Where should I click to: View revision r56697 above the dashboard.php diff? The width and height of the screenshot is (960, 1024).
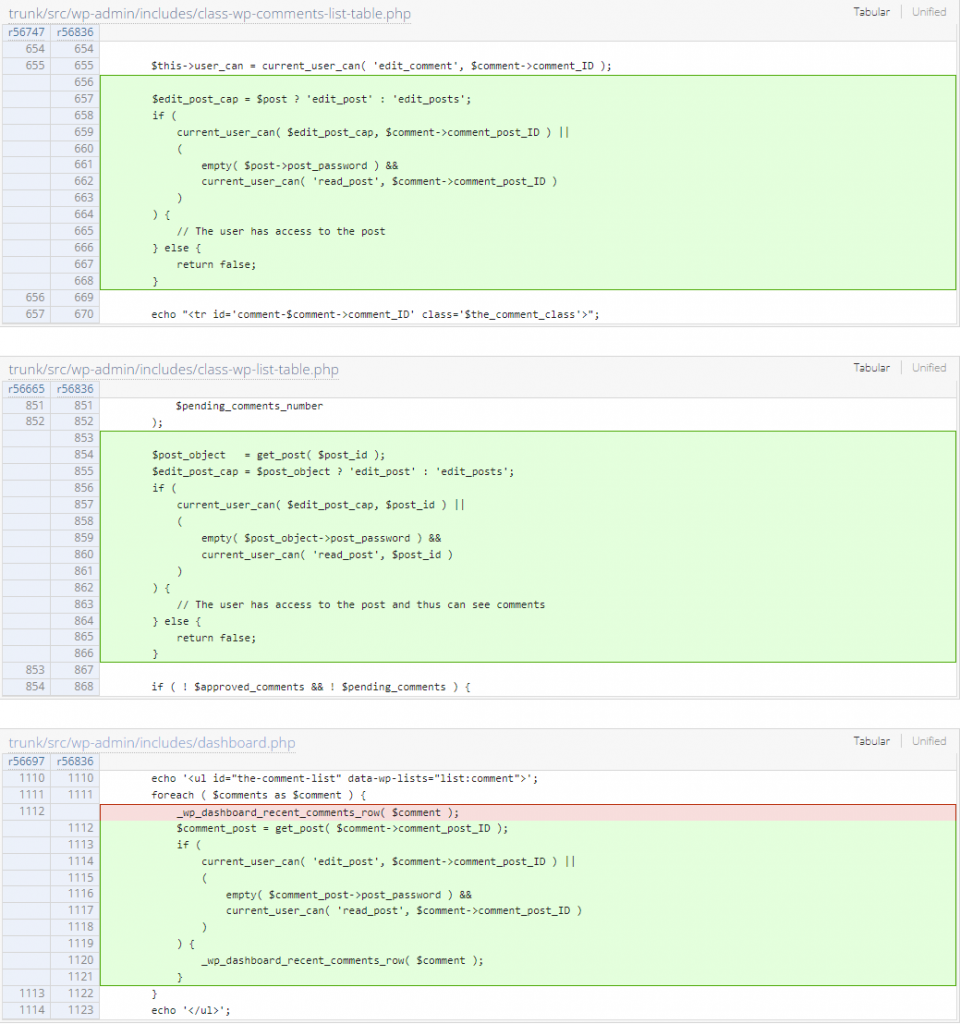click(x=25, y=761)
